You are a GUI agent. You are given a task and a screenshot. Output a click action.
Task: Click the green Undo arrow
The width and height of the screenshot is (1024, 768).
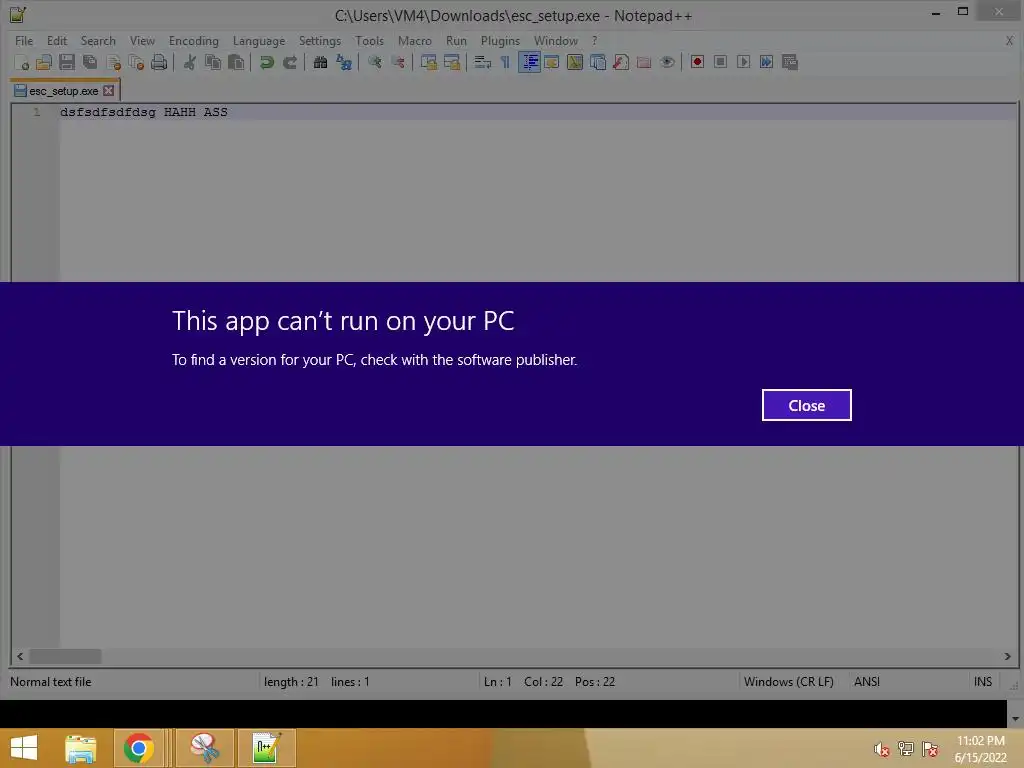[x=266, y=62]
